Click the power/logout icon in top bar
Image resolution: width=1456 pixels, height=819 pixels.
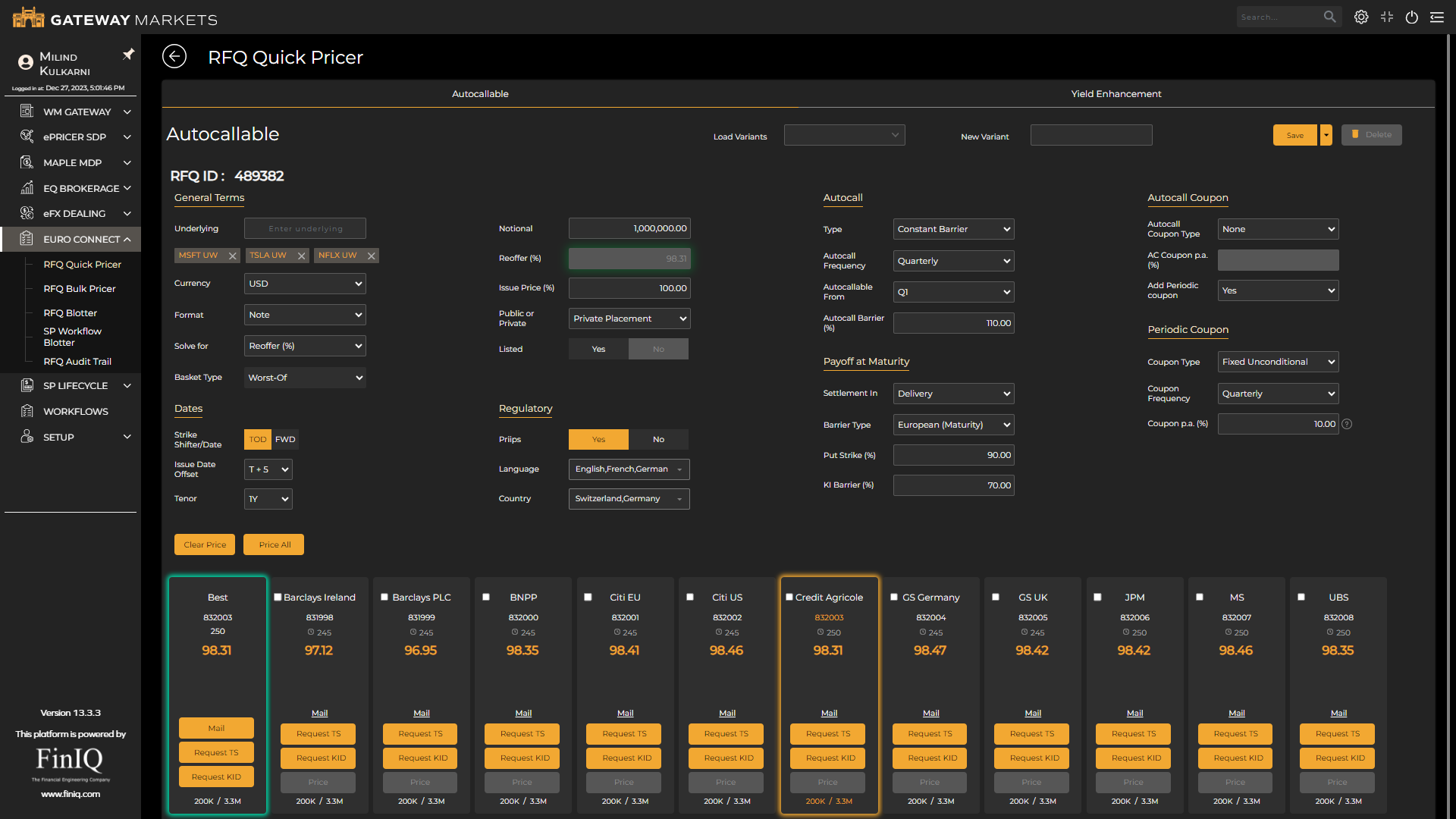tap(1411, 17)
